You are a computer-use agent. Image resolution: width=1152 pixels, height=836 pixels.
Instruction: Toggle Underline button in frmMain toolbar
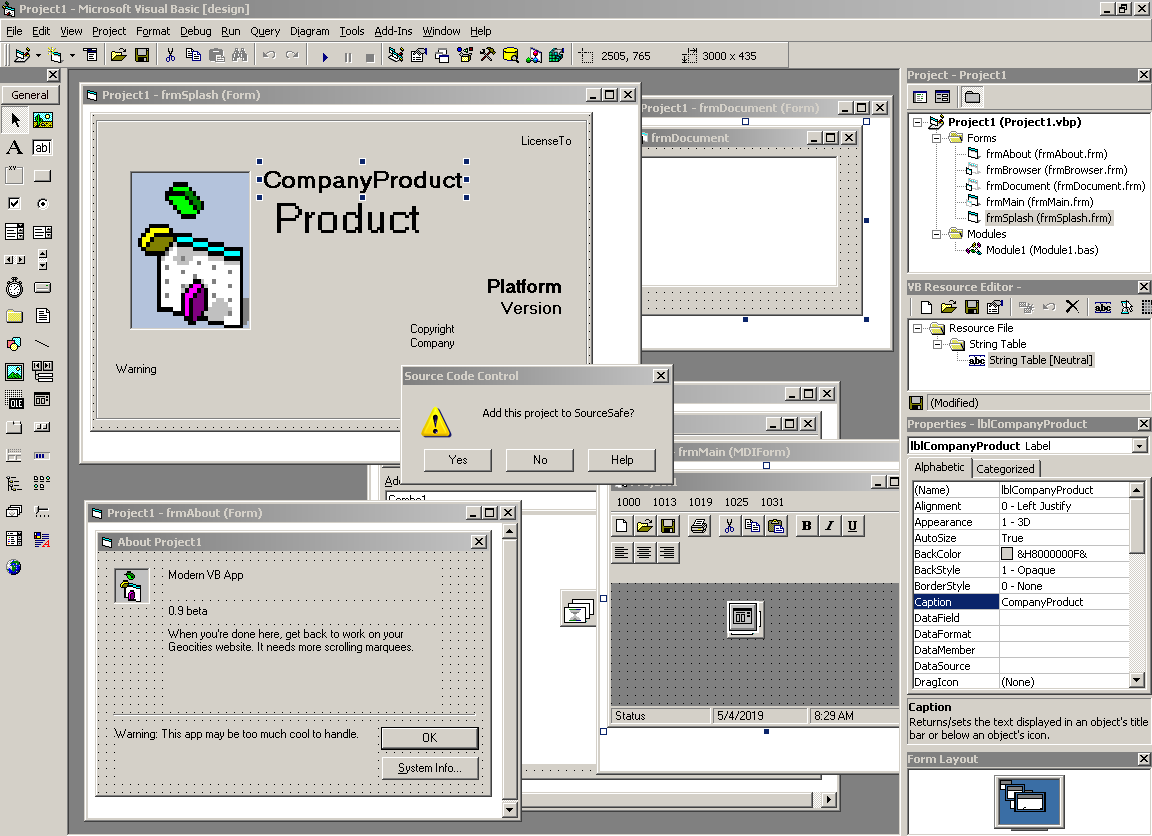pos(852,525)
